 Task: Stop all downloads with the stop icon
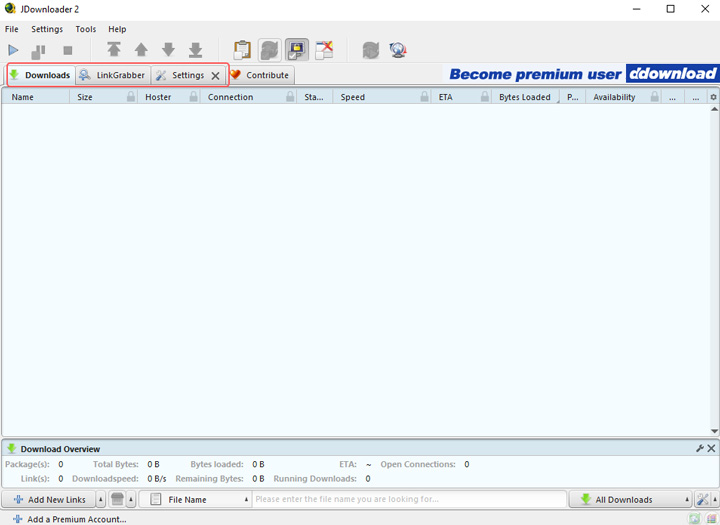(68, 50)
